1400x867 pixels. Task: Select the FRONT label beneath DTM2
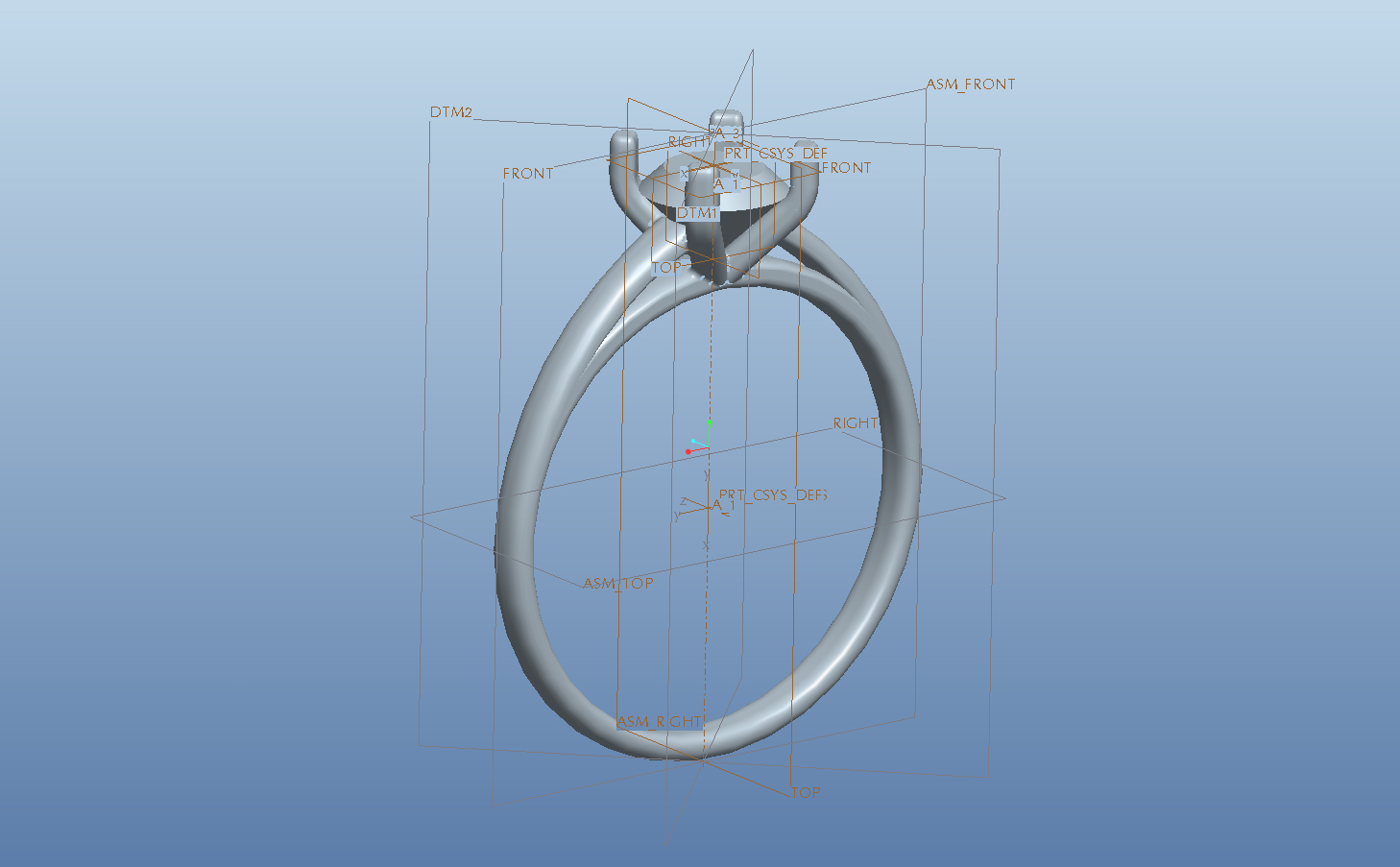pos(528,174)
